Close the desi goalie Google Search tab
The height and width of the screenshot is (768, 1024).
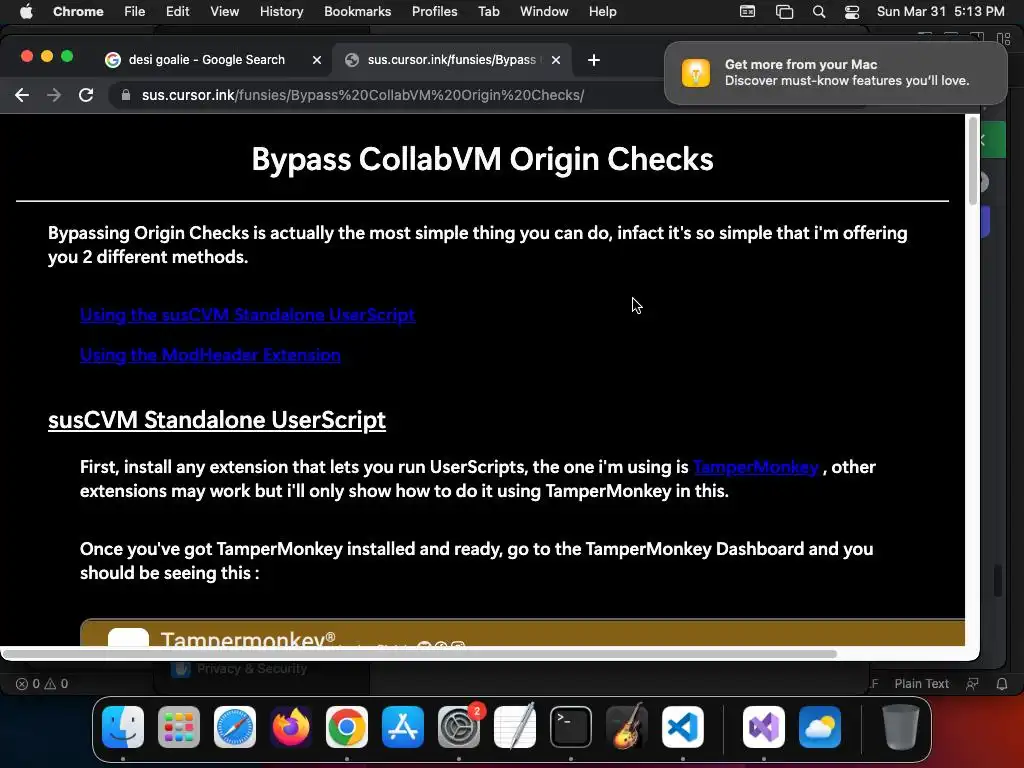click(317, 60)
